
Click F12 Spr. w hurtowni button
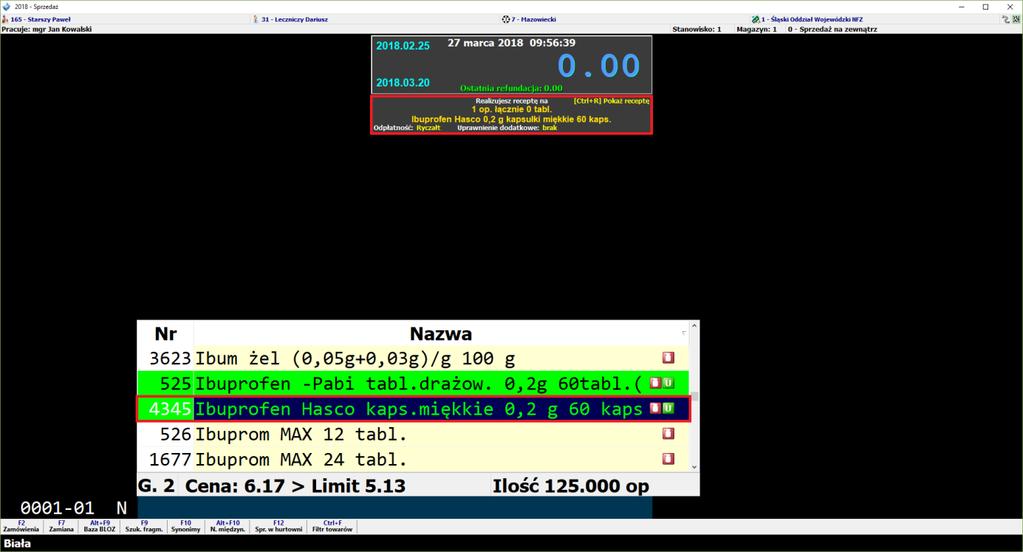279,527
